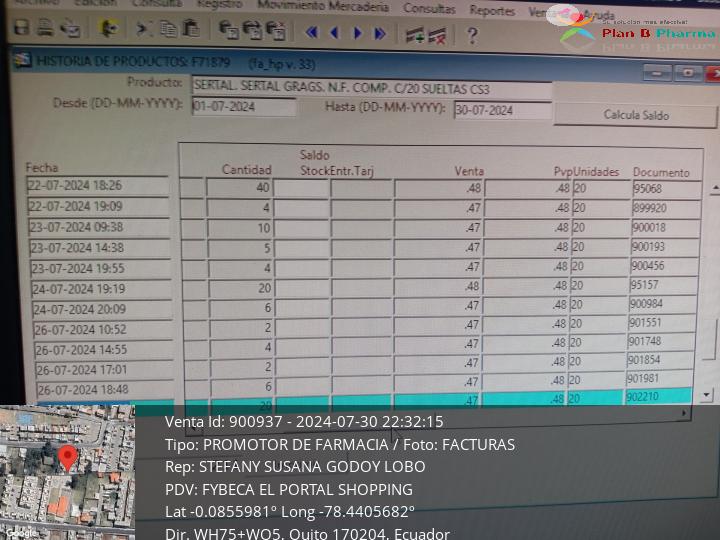The image size is (720, 540).
Task: Click the Delete Record icon with red X
Action: coord(437,35)
